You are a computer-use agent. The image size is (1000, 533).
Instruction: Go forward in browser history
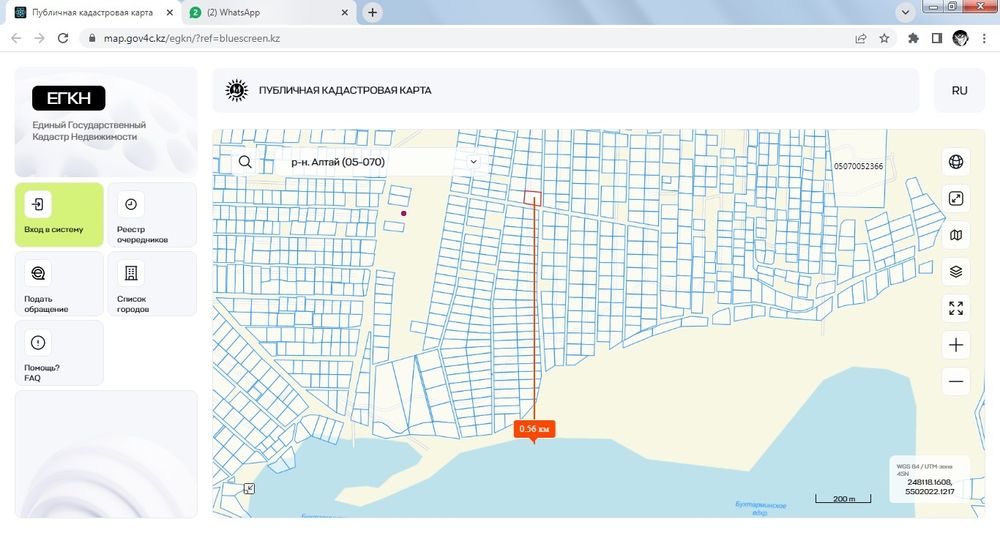(40, 38)
